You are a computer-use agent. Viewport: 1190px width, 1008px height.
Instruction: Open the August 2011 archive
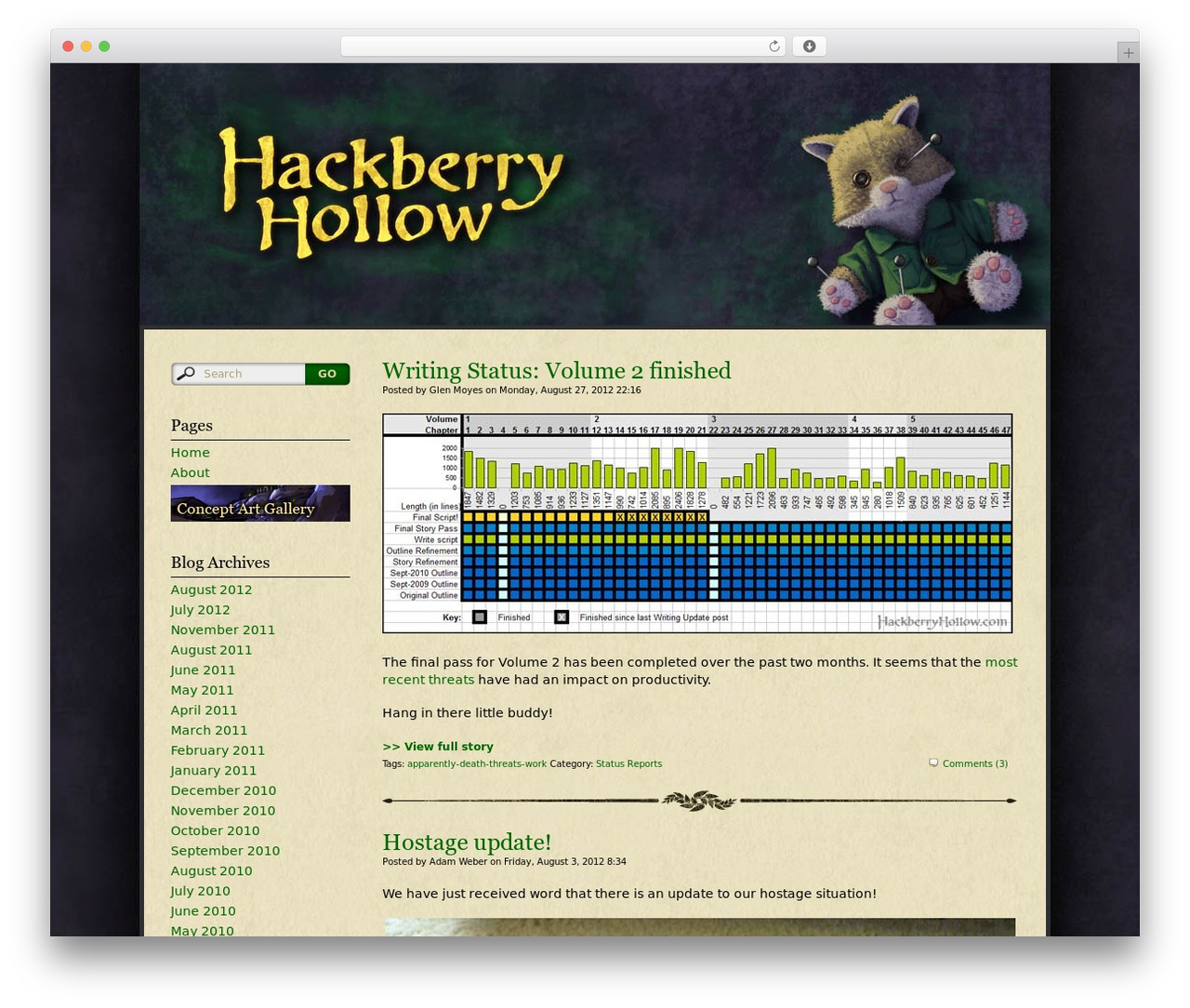click(x=211, y=650)
